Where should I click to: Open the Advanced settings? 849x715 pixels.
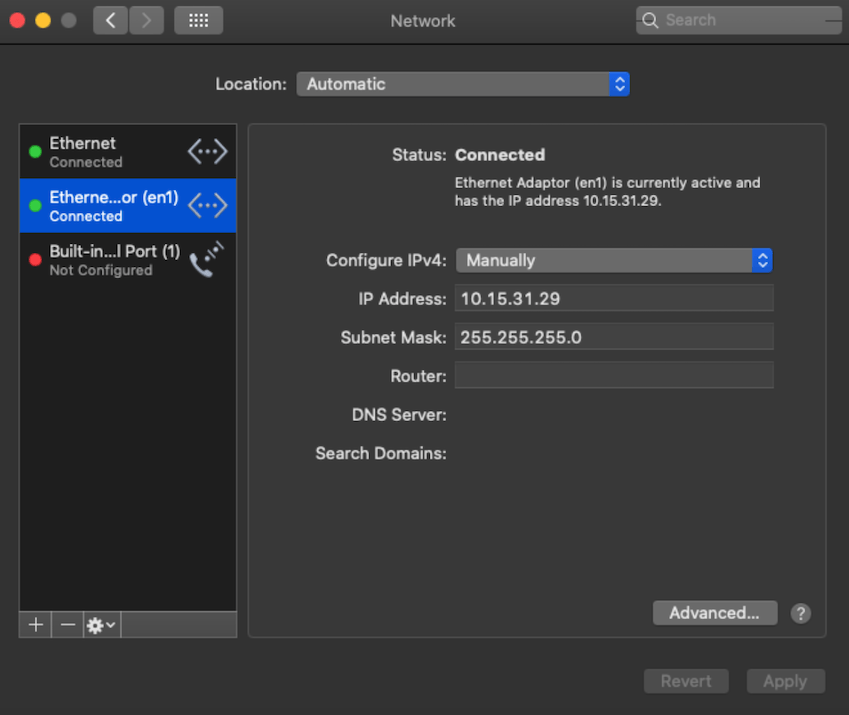715,613
